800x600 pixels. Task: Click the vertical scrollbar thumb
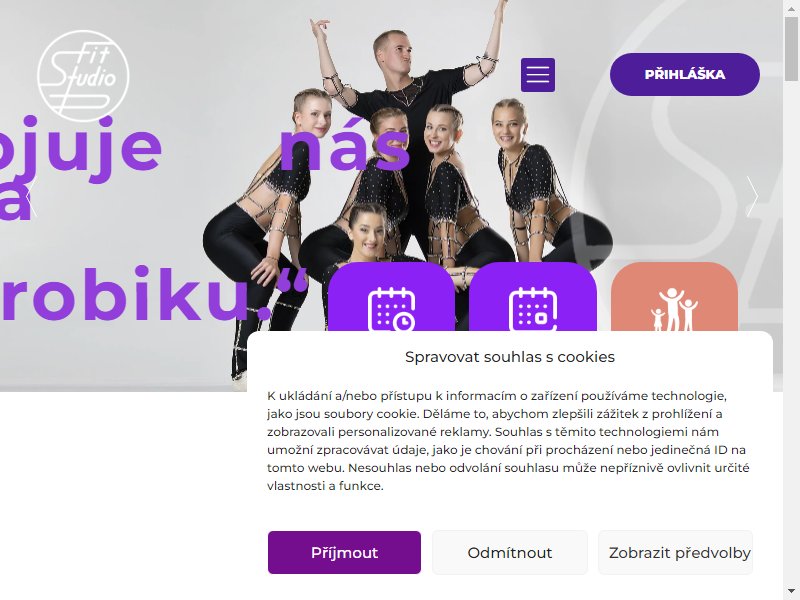tap(791, 49)
